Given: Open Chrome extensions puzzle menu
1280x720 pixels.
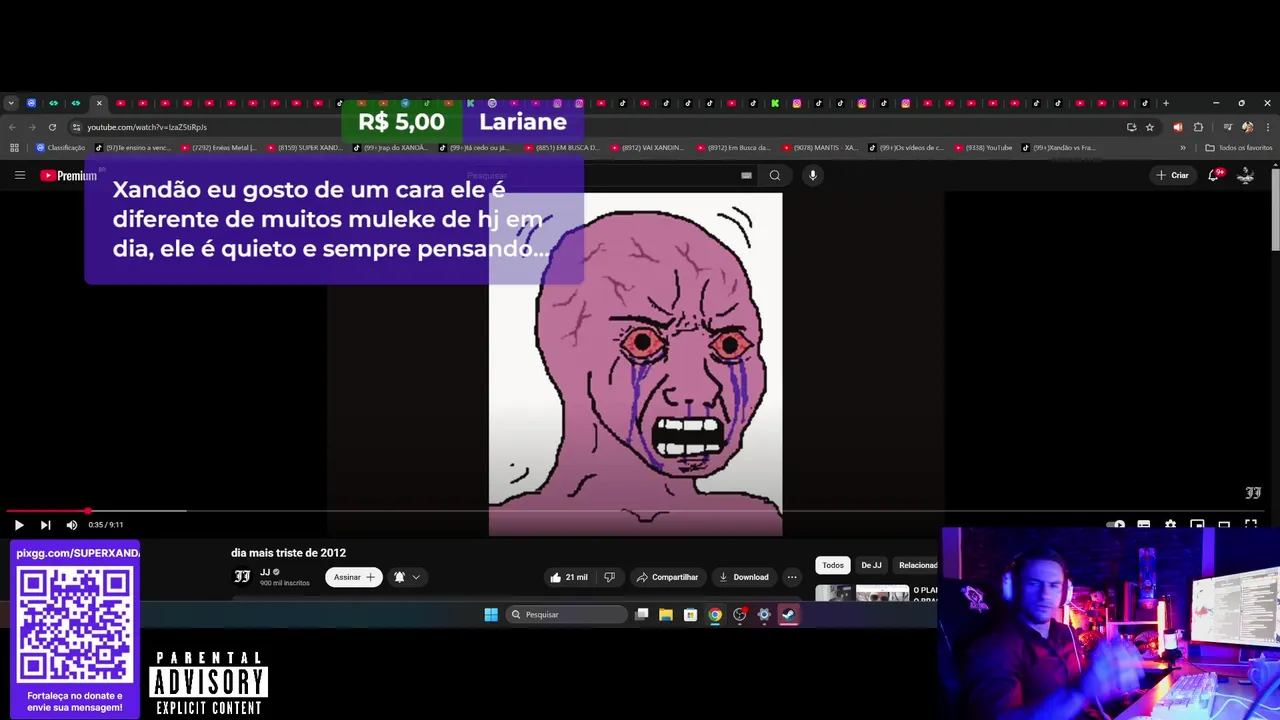Looking at the screenshot, I should pos(1198,127).
